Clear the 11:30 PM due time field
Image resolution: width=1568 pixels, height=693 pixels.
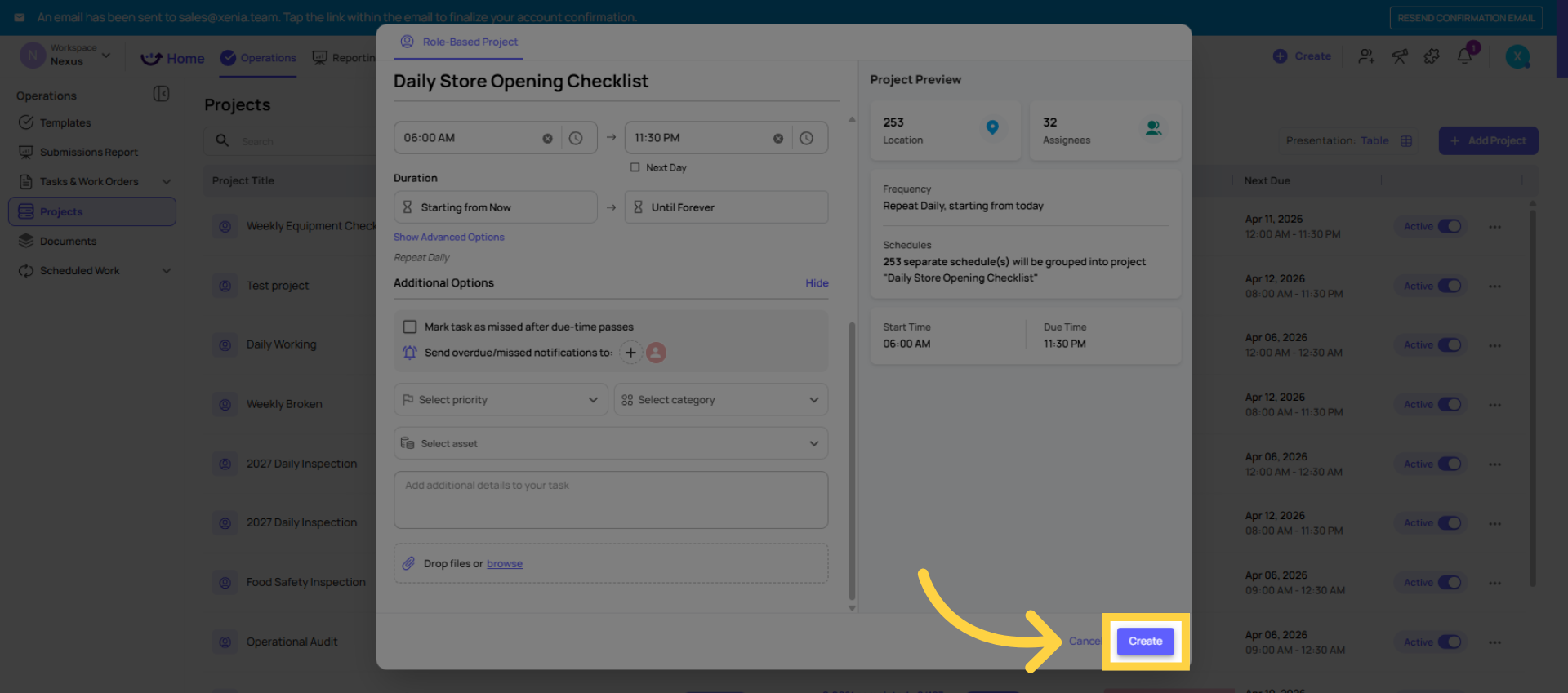(777, 139)
